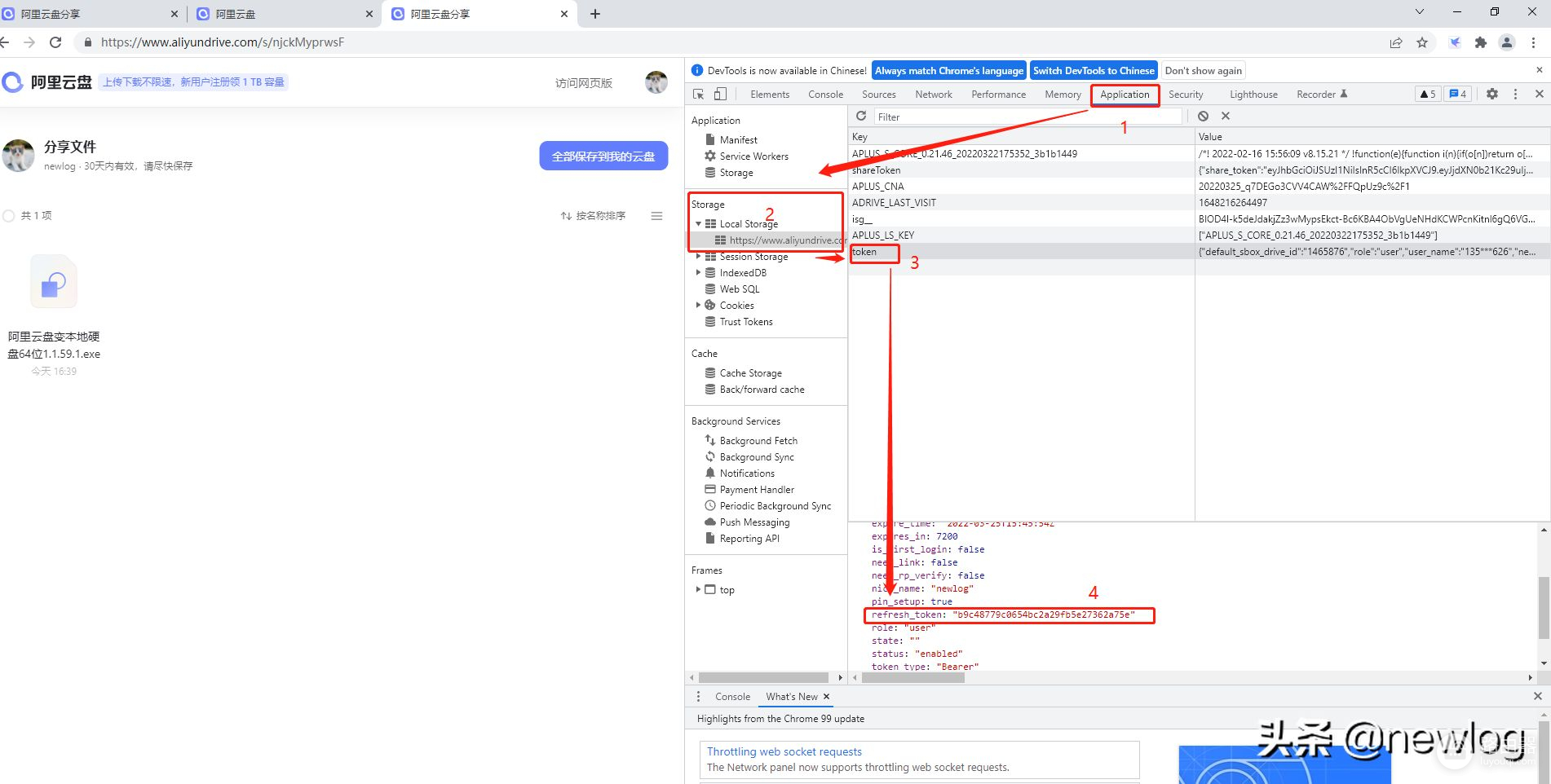Toggle the device toolbar icon

(720, 95)
